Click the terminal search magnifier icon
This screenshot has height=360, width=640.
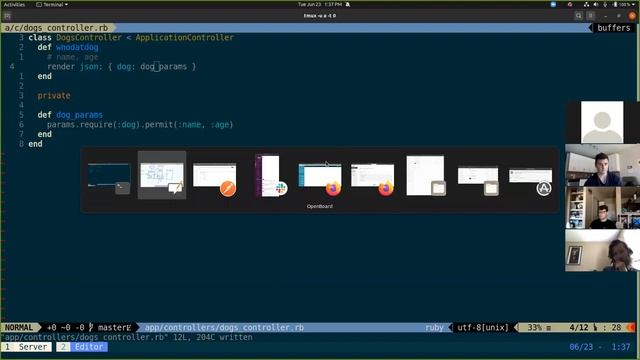(x=578, y=16)
